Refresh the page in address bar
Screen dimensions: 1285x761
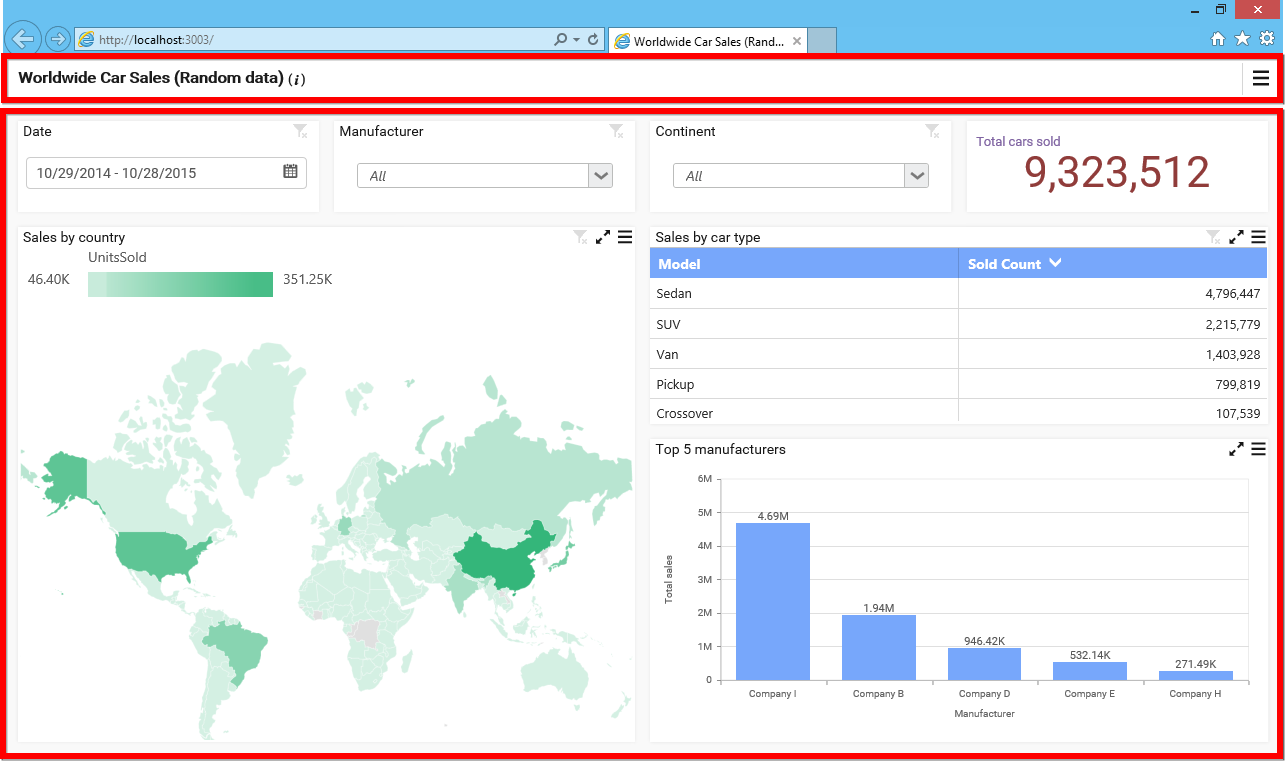(593, 40)
